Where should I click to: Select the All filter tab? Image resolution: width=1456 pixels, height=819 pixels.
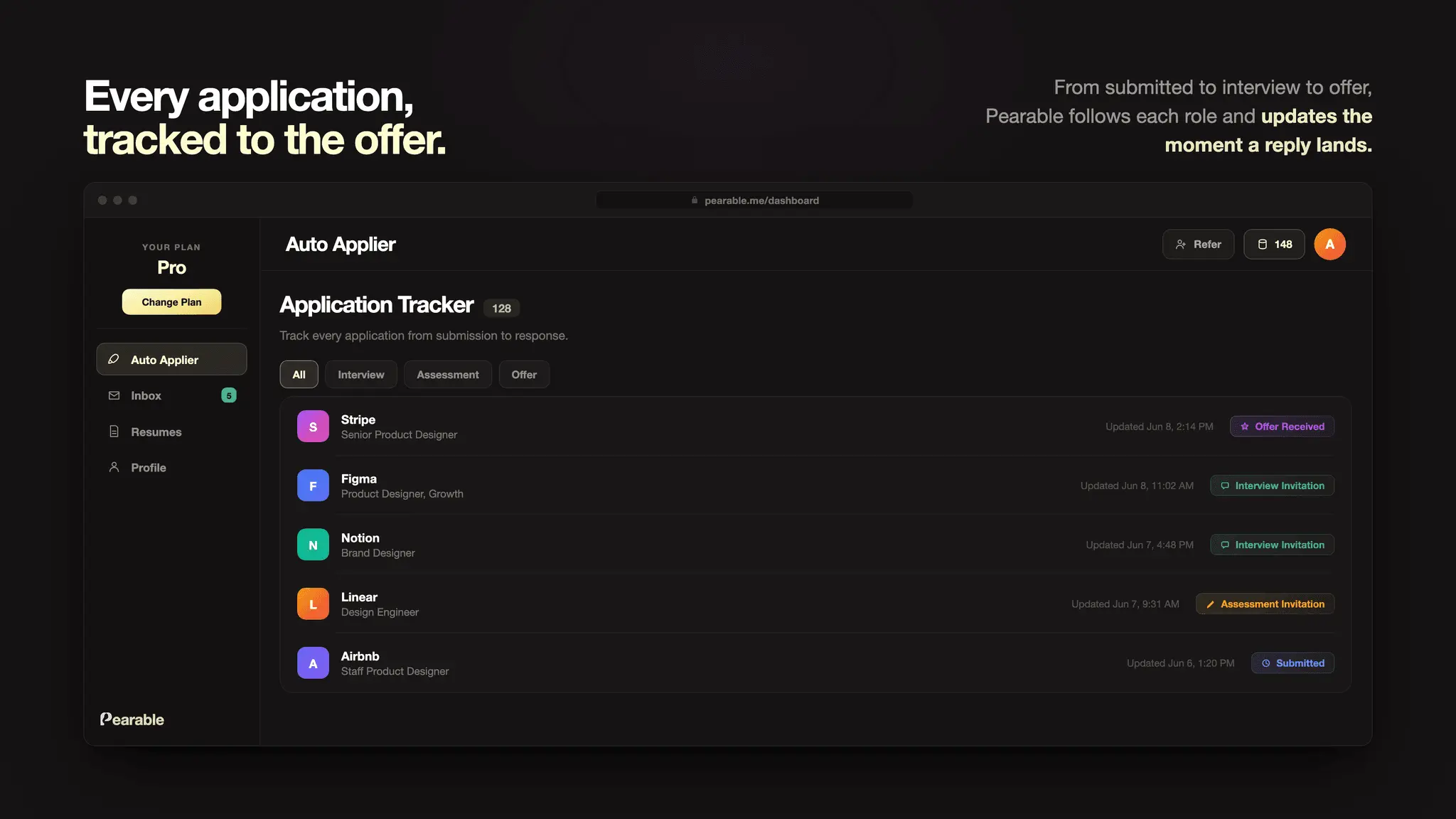click(x=299, y=374)
